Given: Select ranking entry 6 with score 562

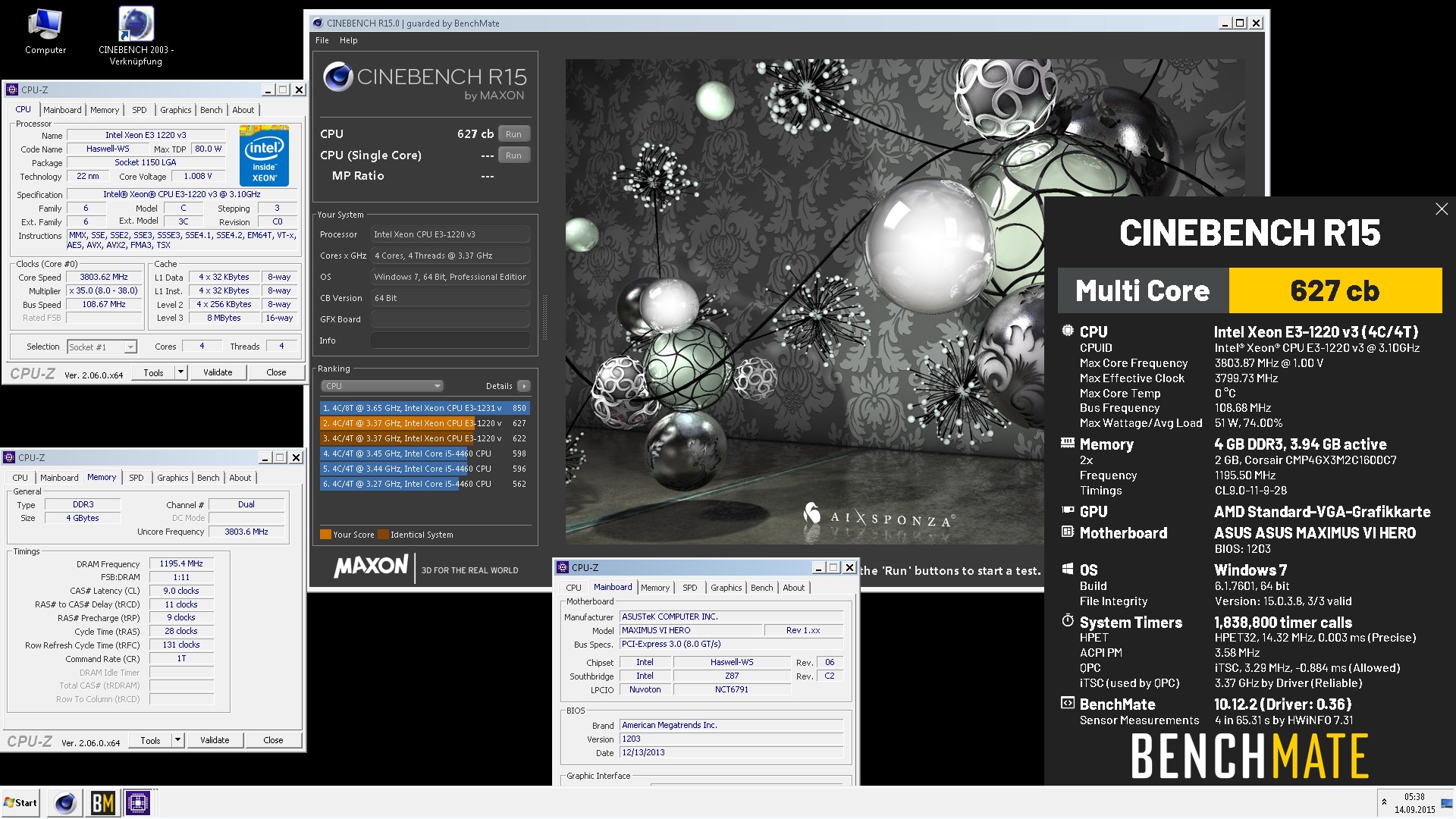Looking at the screenshot, I should pyautogui.click(x=425, y=484).
